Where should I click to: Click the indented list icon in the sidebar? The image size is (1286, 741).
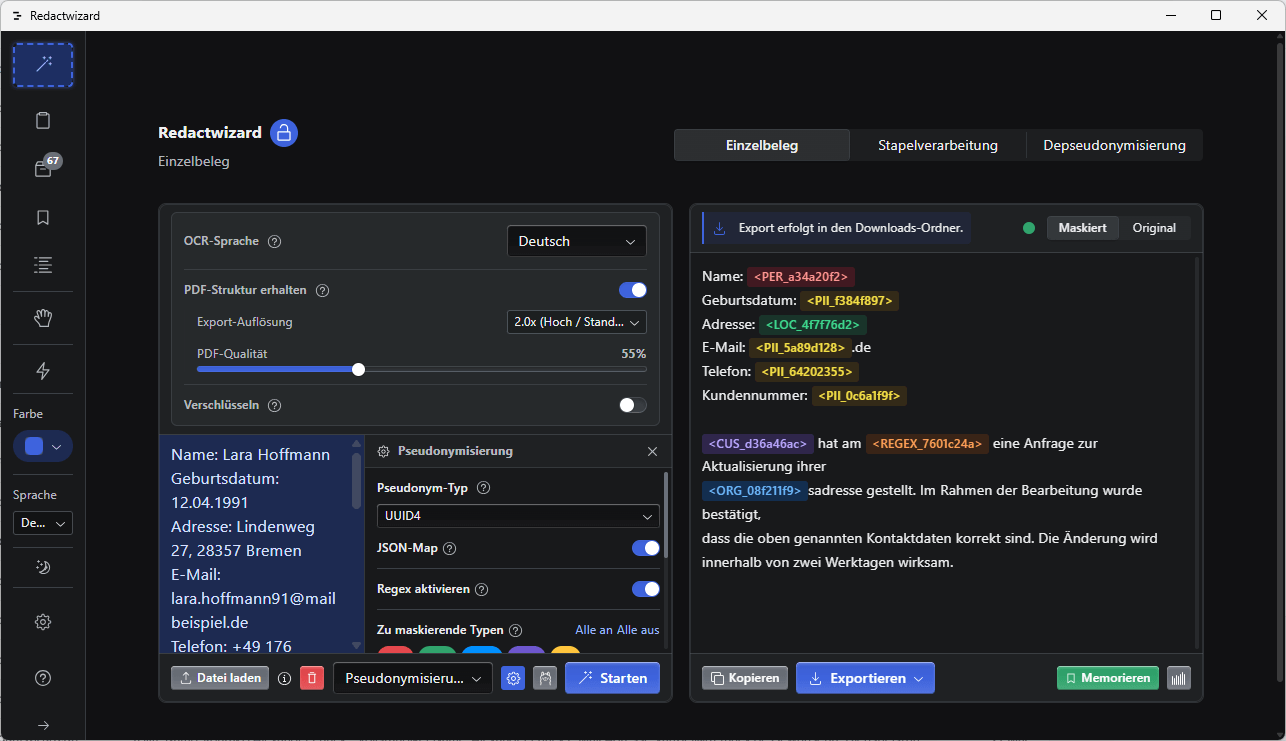[x=43, y=265]
